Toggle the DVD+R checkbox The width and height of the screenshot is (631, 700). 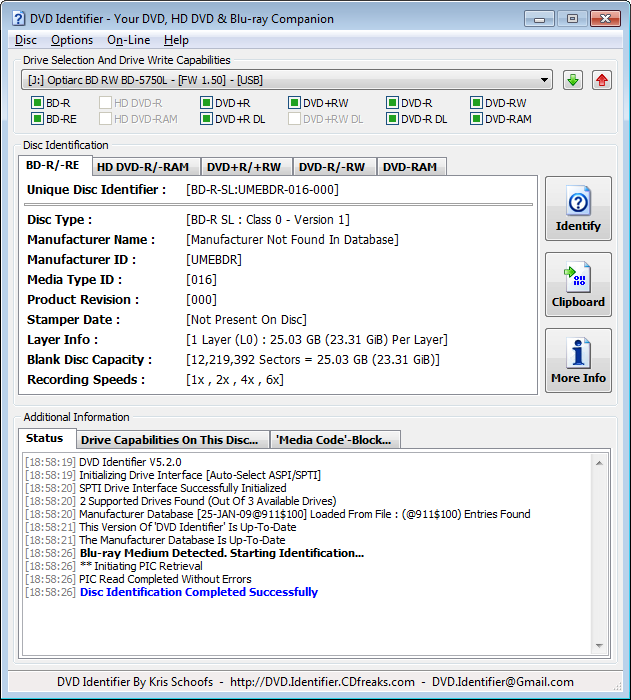(206, 103)
